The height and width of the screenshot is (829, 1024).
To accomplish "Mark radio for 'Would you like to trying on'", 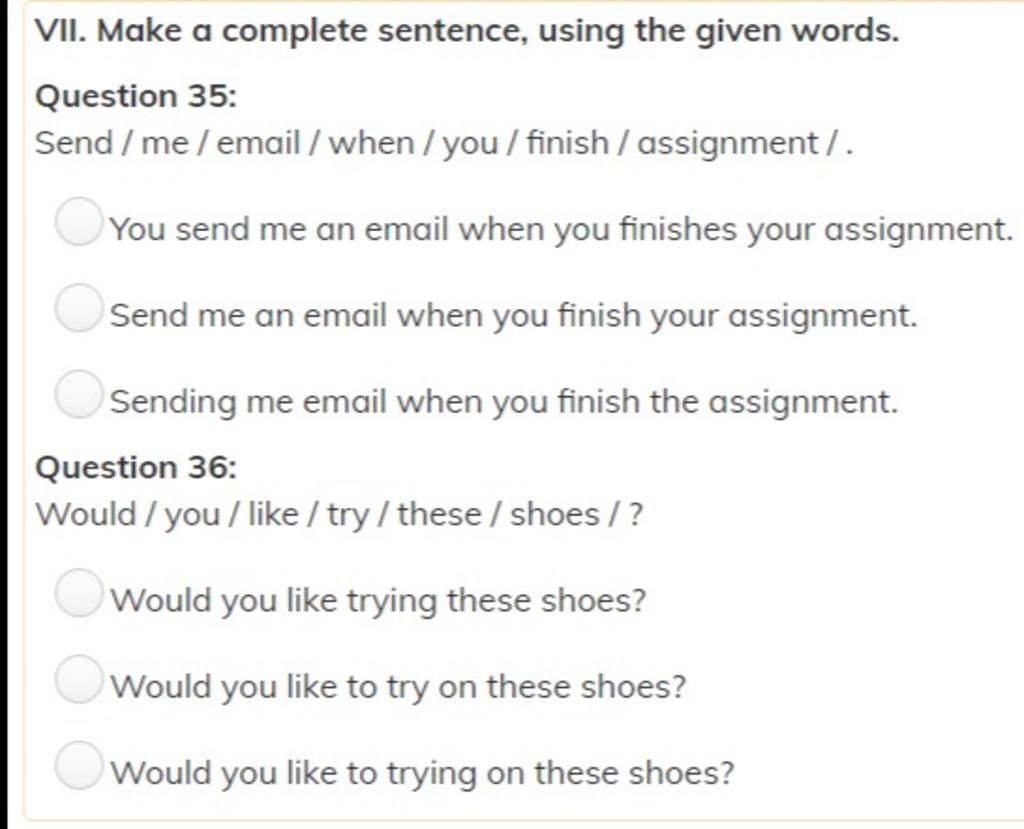I will pyautogui.click(x=79, y=765).
